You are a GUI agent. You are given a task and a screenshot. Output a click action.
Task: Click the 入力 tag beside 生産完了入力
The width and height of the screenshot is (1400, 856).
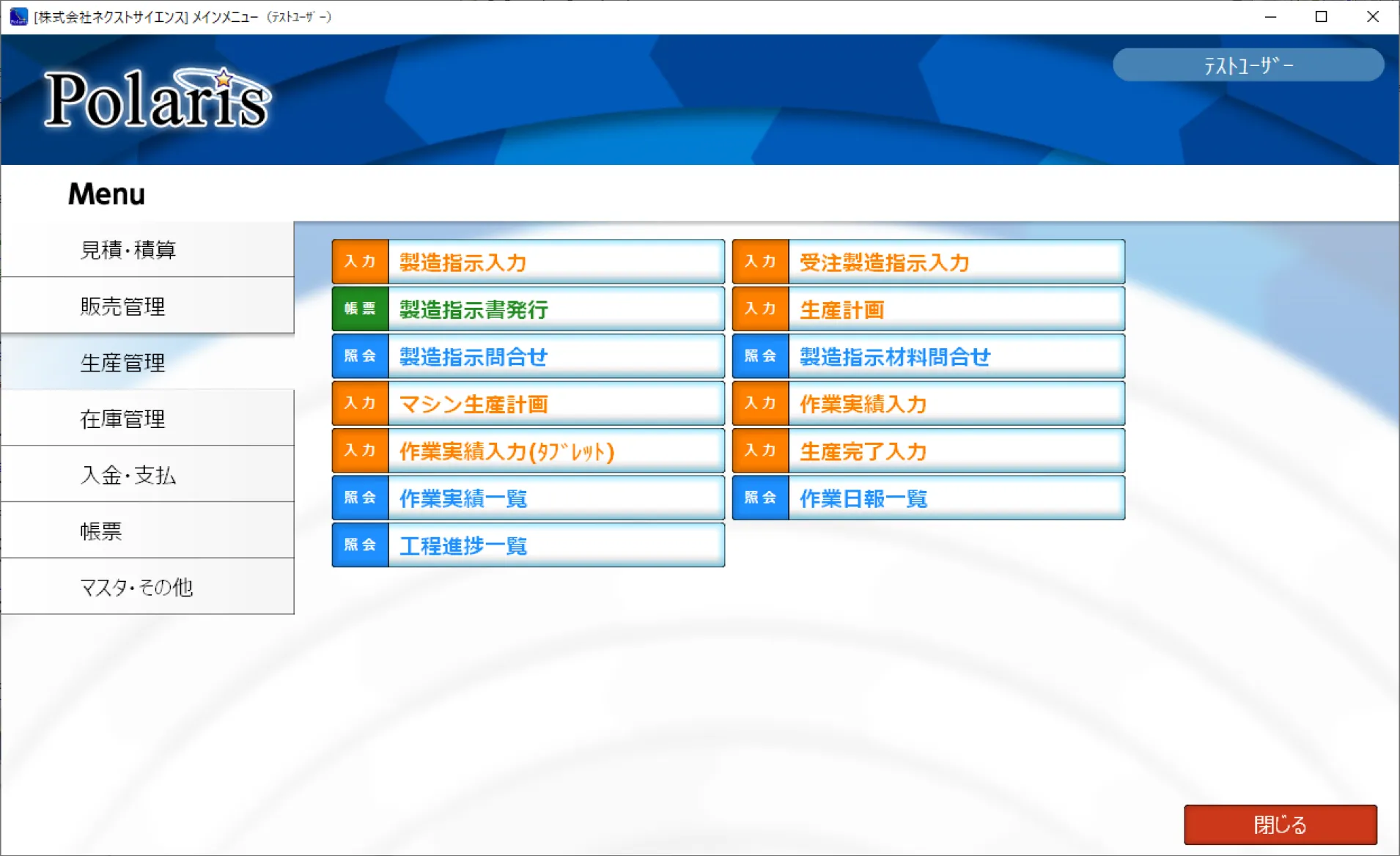pos(760,451)
